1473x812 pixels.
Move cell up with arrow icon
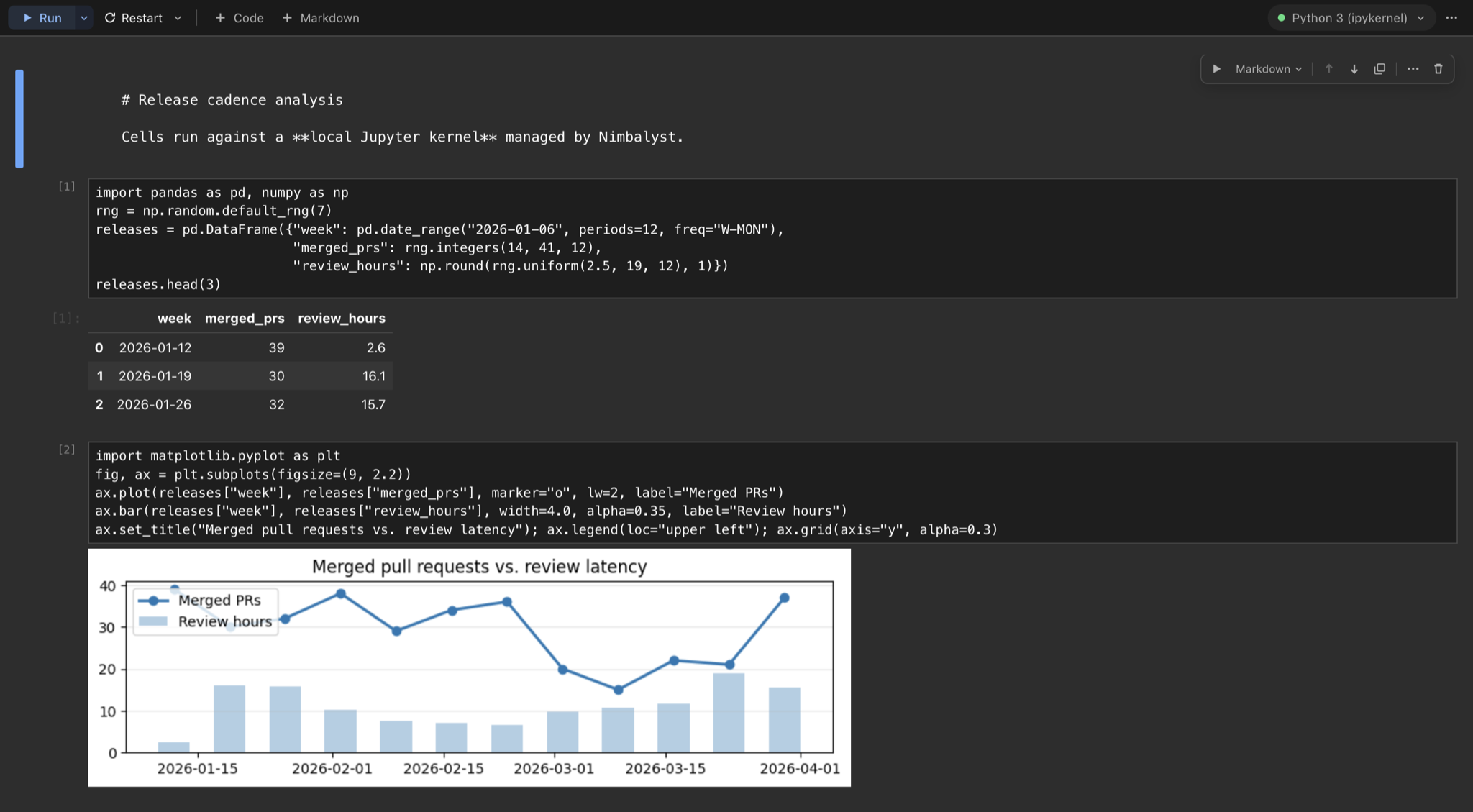[x=1329, y=69]
